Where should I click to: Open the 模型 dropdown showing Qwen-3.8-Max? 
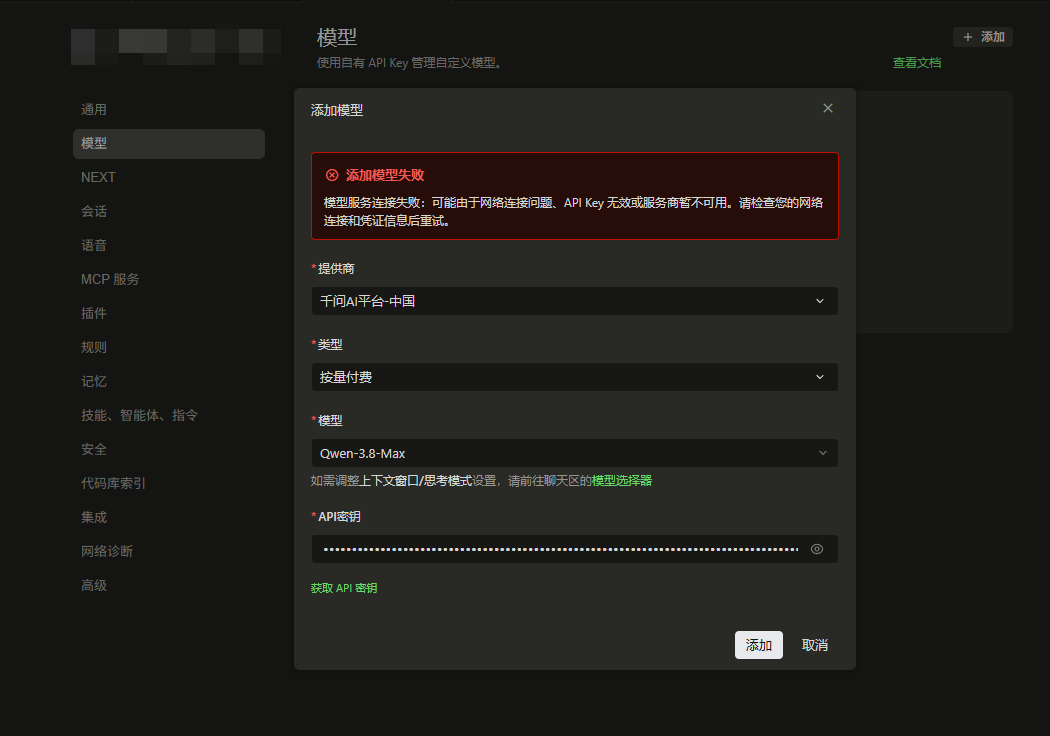click(x=575, y=453)
